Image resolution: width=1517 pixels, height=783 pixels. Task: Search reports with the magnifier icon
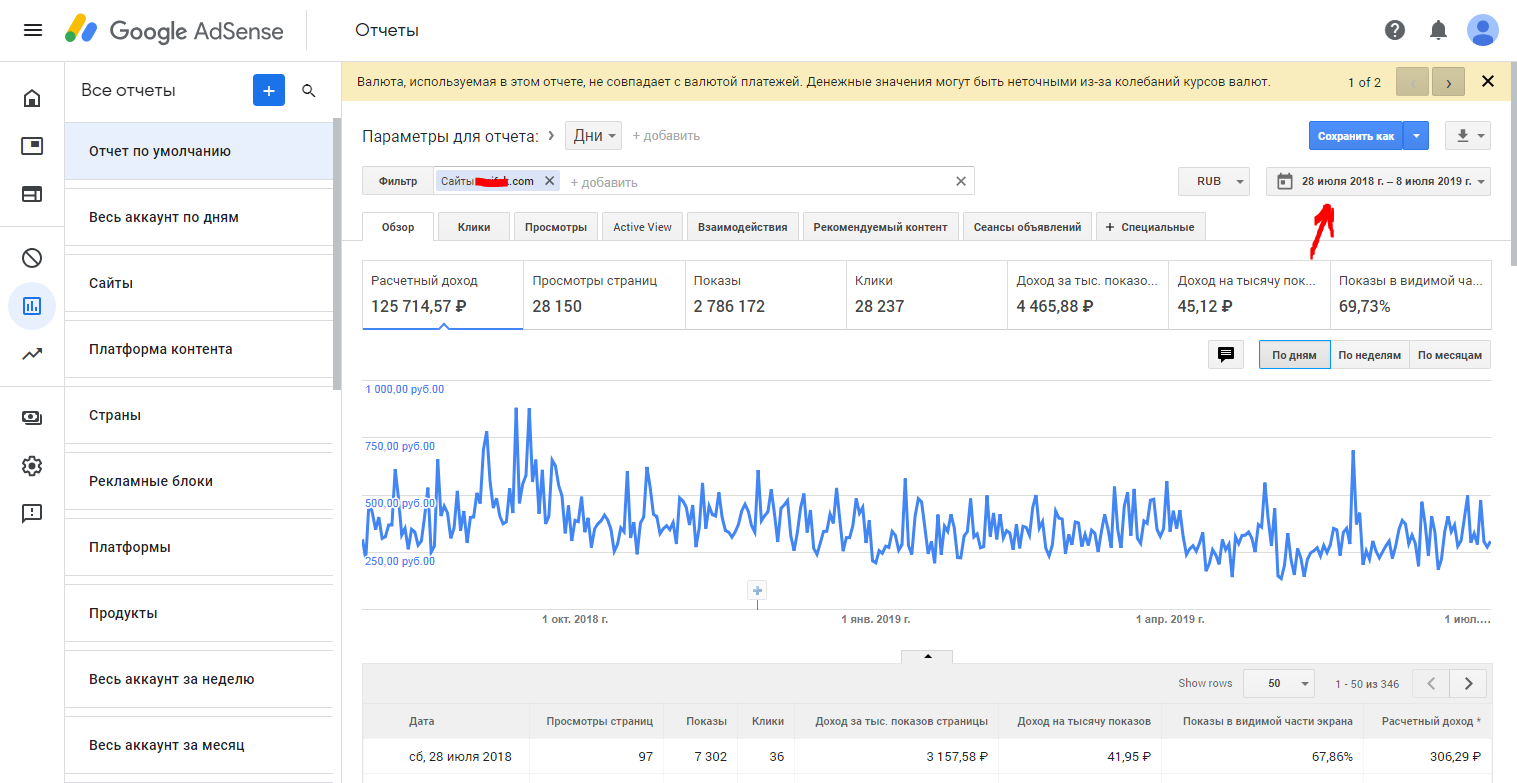(x=309, y=91)
